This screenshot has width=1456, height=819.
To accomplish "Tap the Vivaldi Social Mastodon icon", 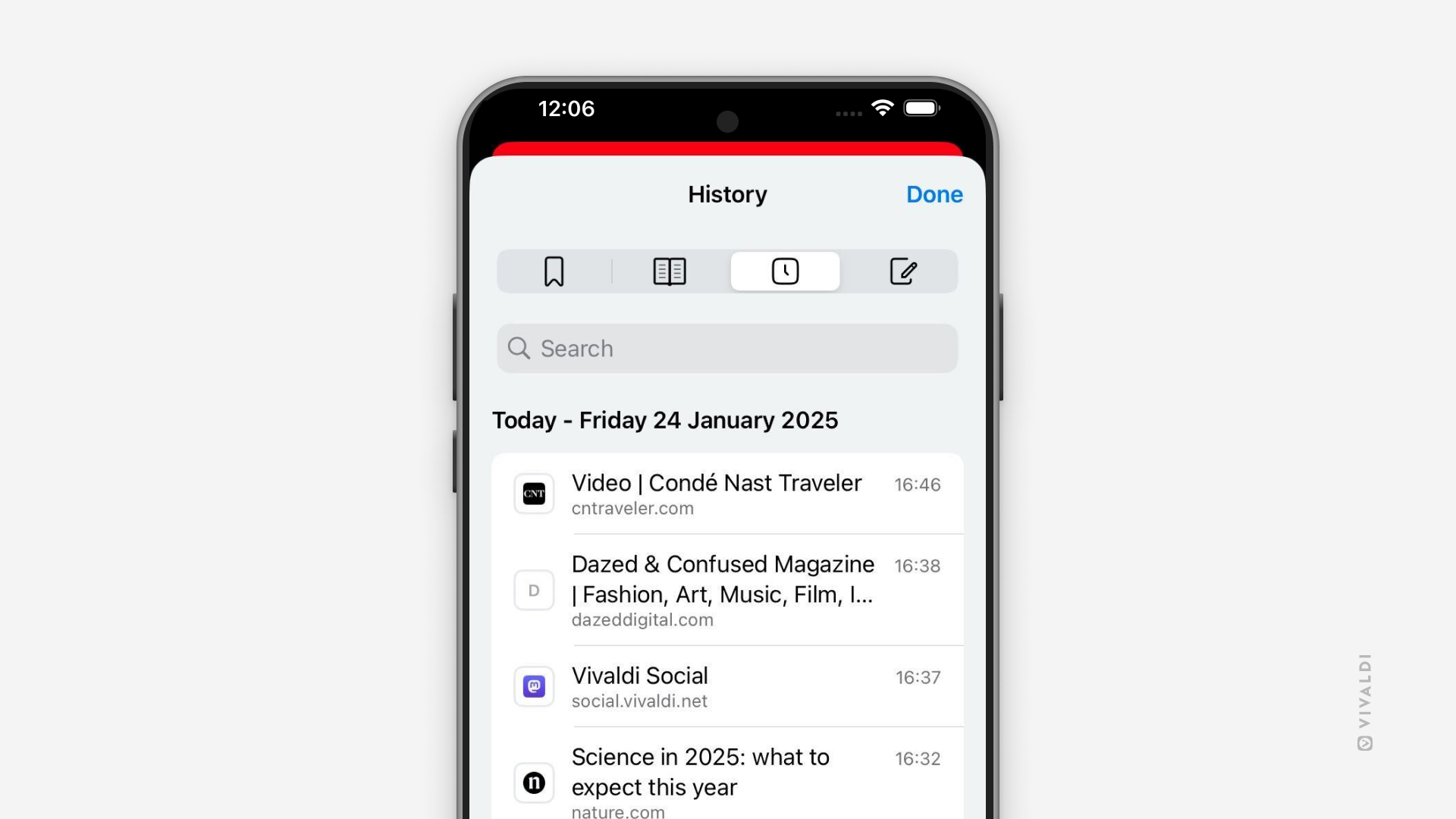I will pyautogui.click(x=533, y=686).
